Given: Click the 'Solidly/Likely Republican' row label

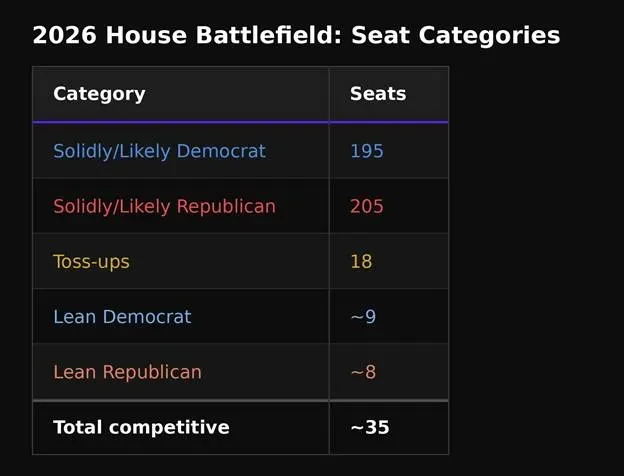Looking at the screenshot, I should click(164, 207).
